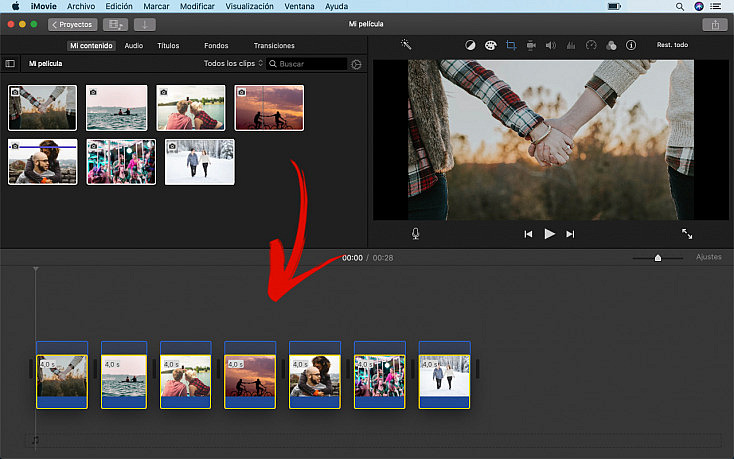This screenshot has height=459, width=734.
Task: Open the Modificar menu
Action: tap(197, 6)
